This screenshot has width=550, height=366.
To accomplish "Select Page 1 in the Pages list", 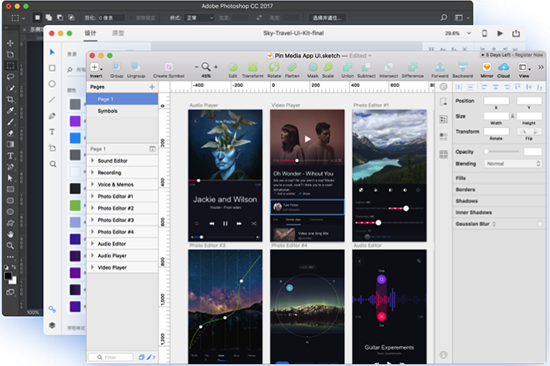I will [122, 99].
